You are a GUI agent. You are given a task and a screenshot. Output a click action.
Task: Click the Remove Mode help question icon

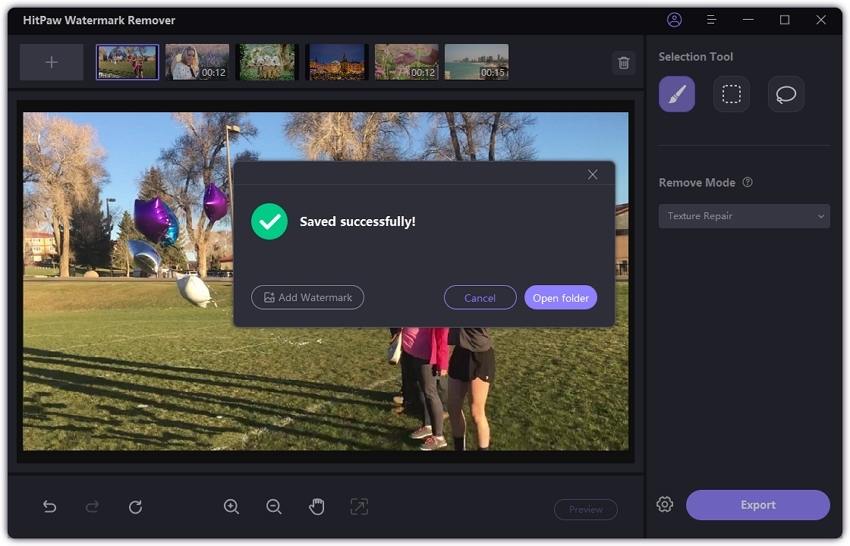748,182
